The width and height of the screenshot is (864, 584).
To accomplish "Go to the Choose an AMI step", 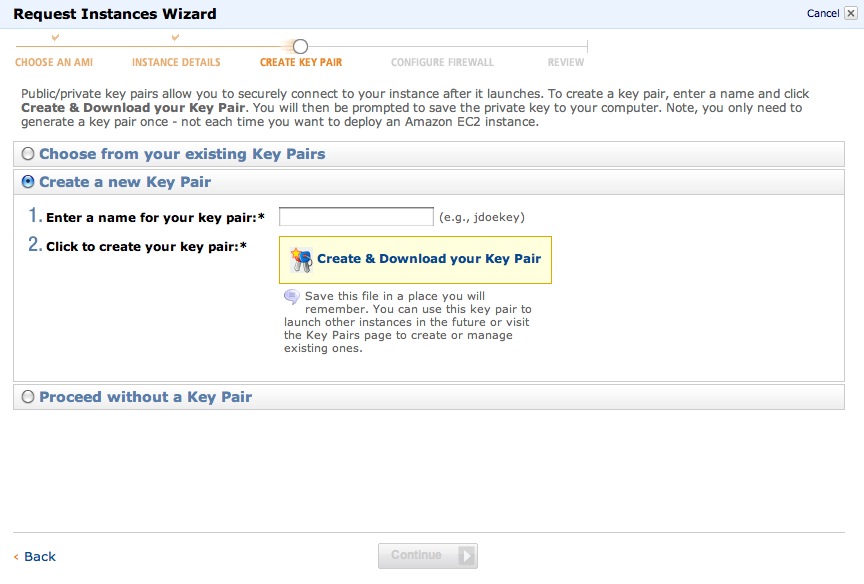I will tap(54, 62).
